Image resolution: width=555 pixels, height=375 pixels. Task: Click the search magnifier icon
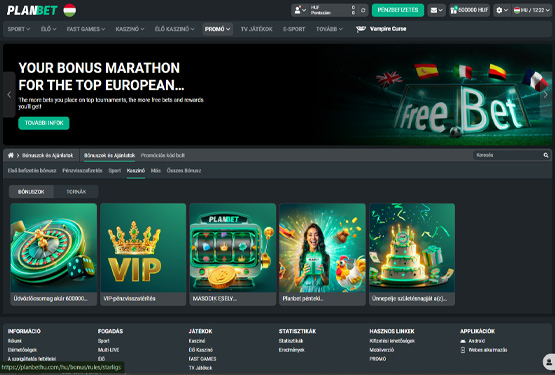pos(546,155)
